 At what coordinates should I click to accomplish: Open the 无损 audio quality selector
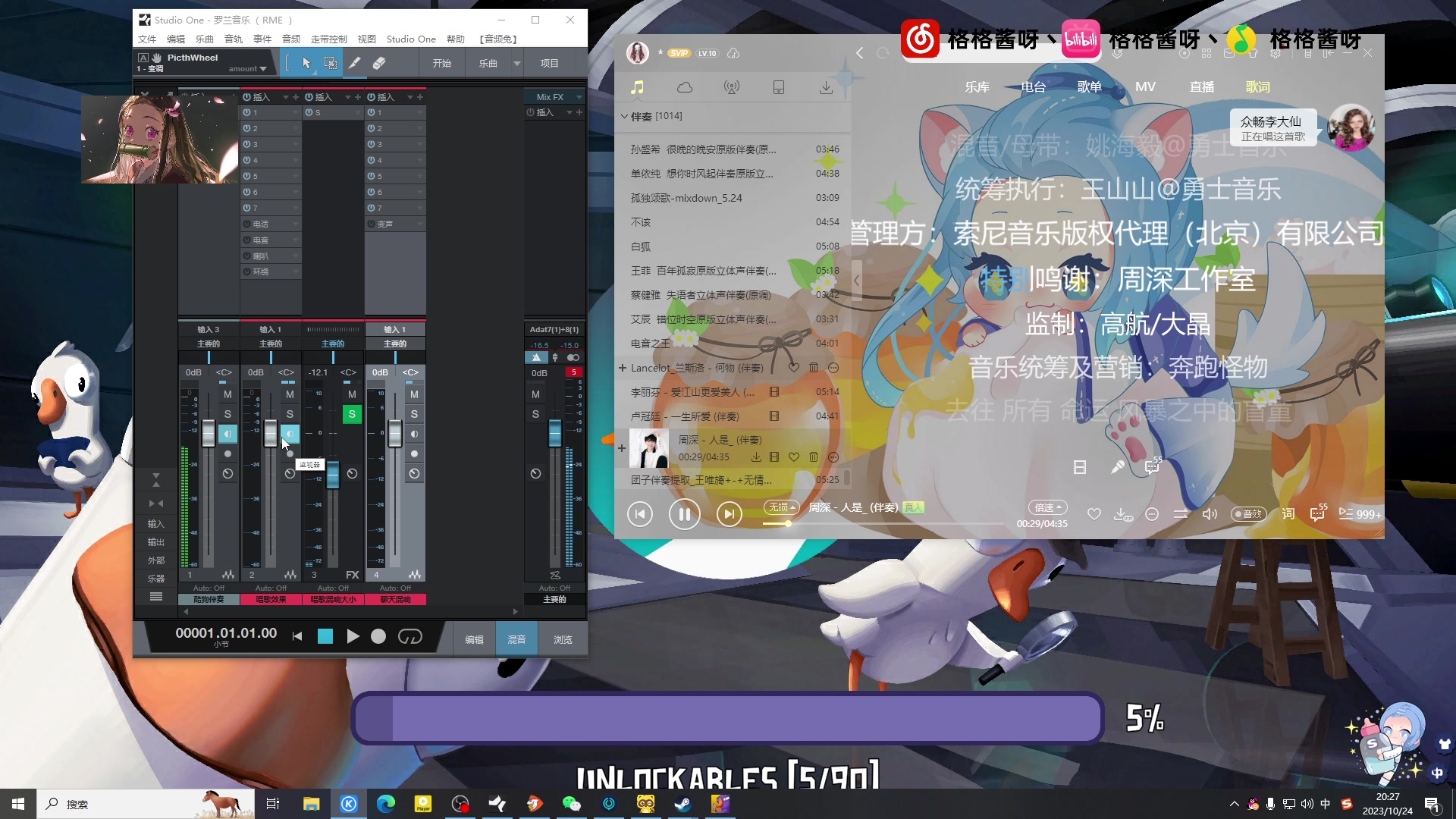click(x=782, y=507)
